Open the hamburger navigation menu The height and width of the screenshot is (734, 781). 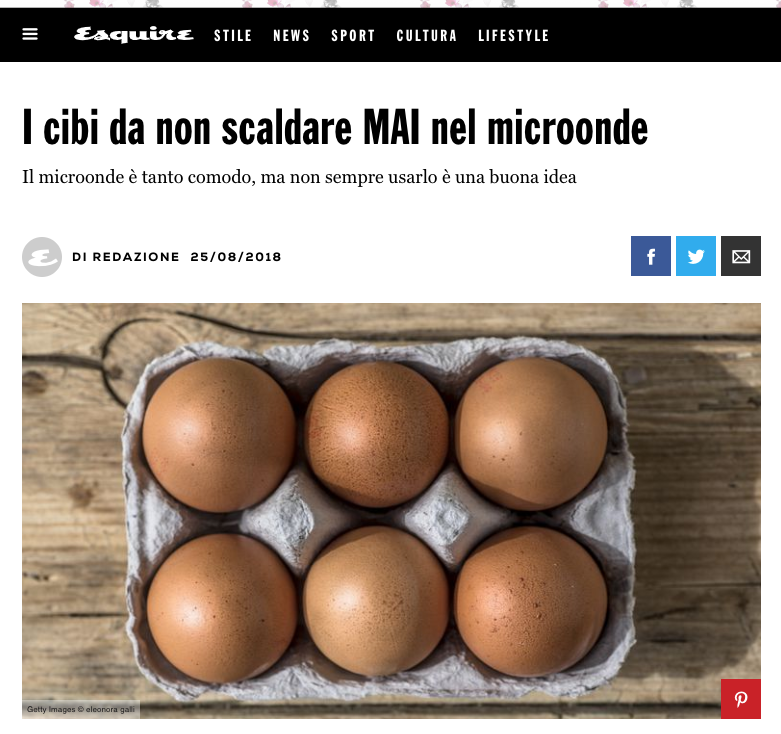coord(30,34)
